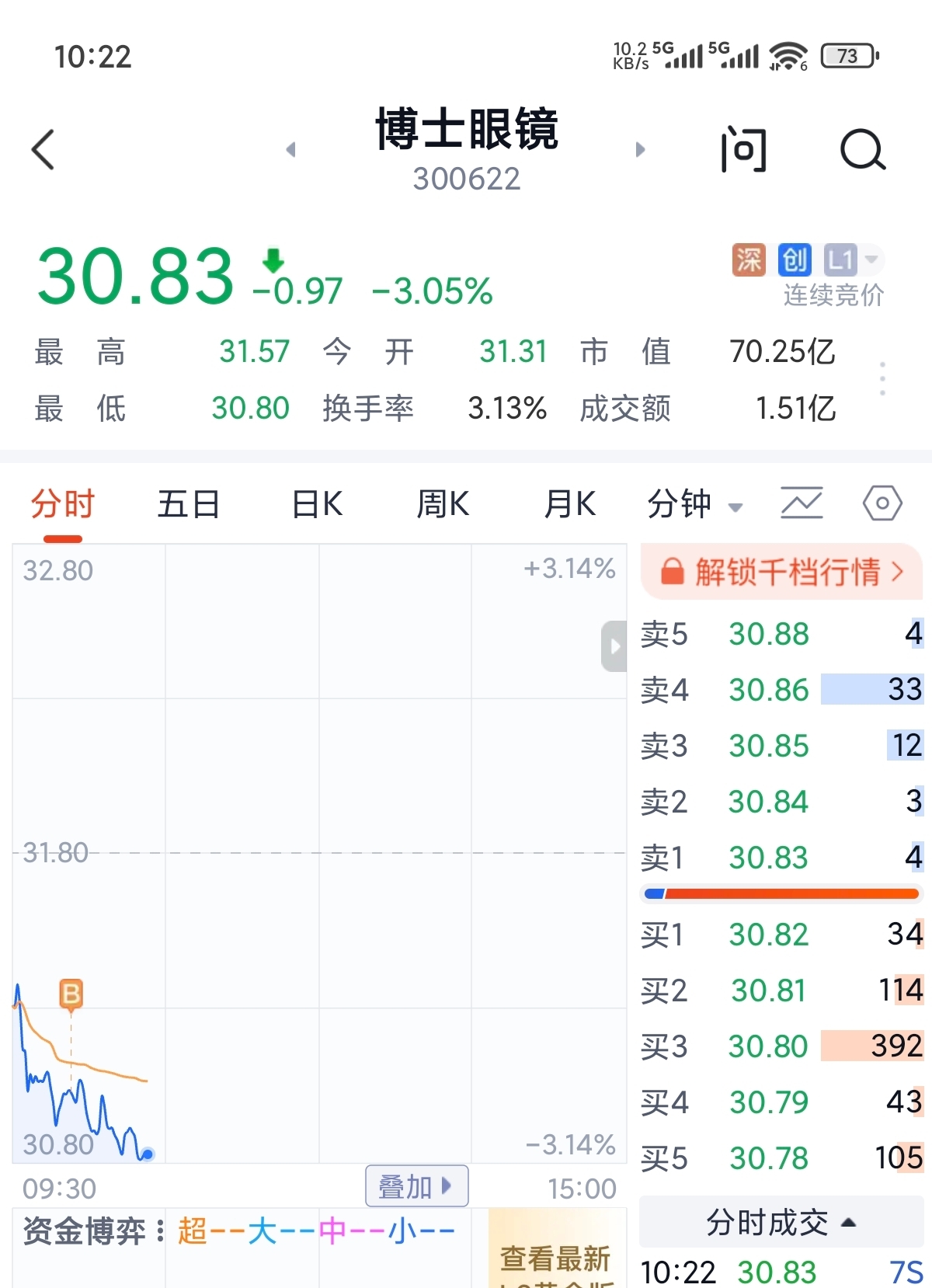
Task: Tap the current price 30.83 headline
Action: click(x=135, y=277)
